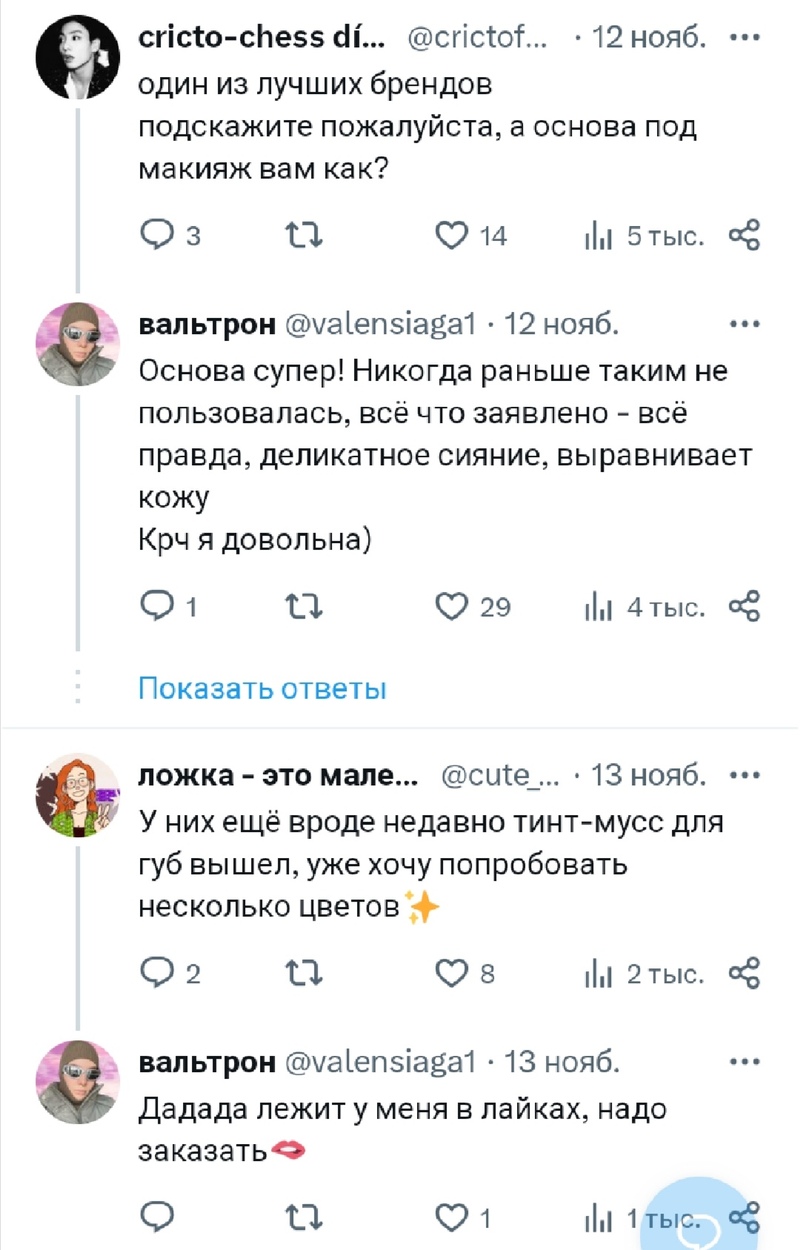Open ложка - это мале… avatar
The height and width of the screenshot is (1250, 800).
pos(78,793)
